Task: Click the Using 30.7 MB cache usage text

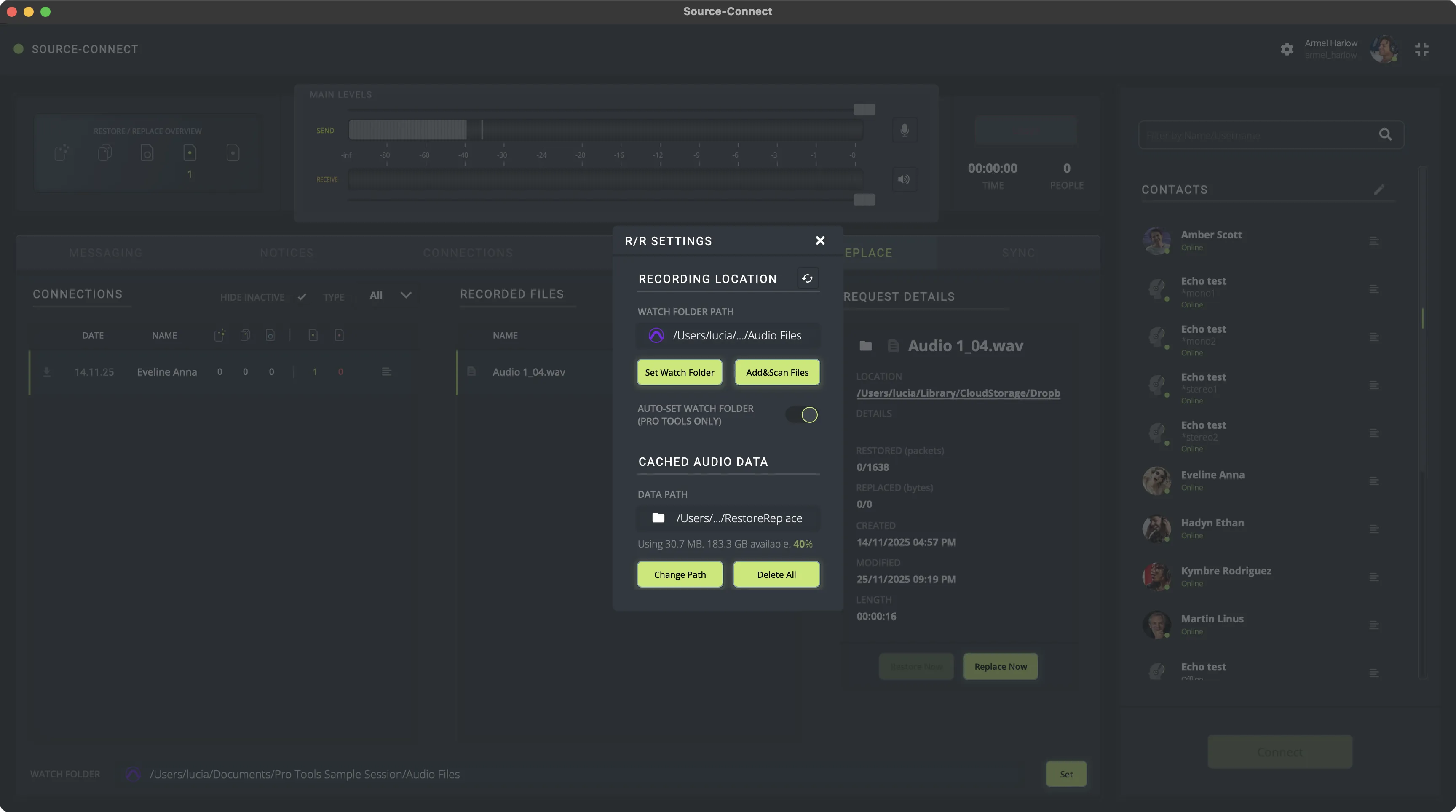Action: coord(725,544)
